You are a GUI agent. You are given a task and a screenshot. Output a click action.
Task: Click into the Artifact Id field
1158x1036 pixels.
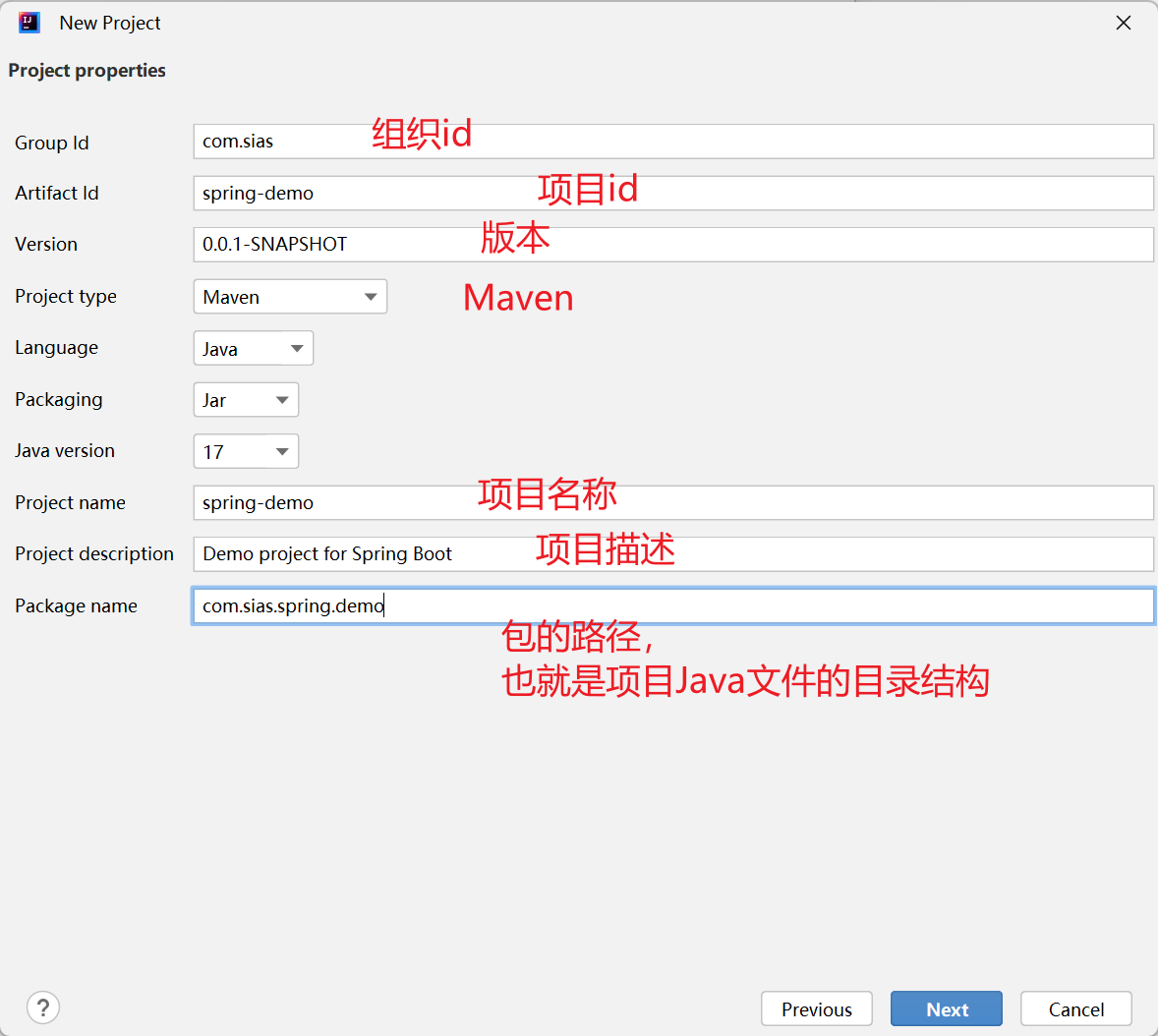click(x=672, y=193)
